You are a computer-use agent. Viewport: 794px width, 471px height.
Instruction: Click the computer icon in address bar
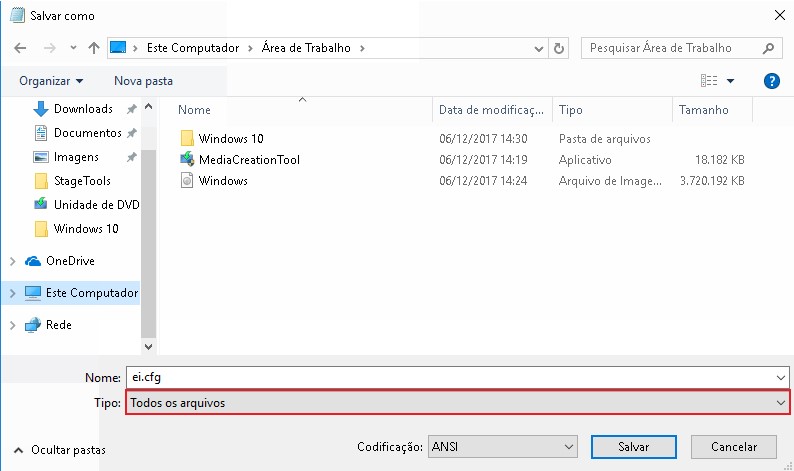118,48
